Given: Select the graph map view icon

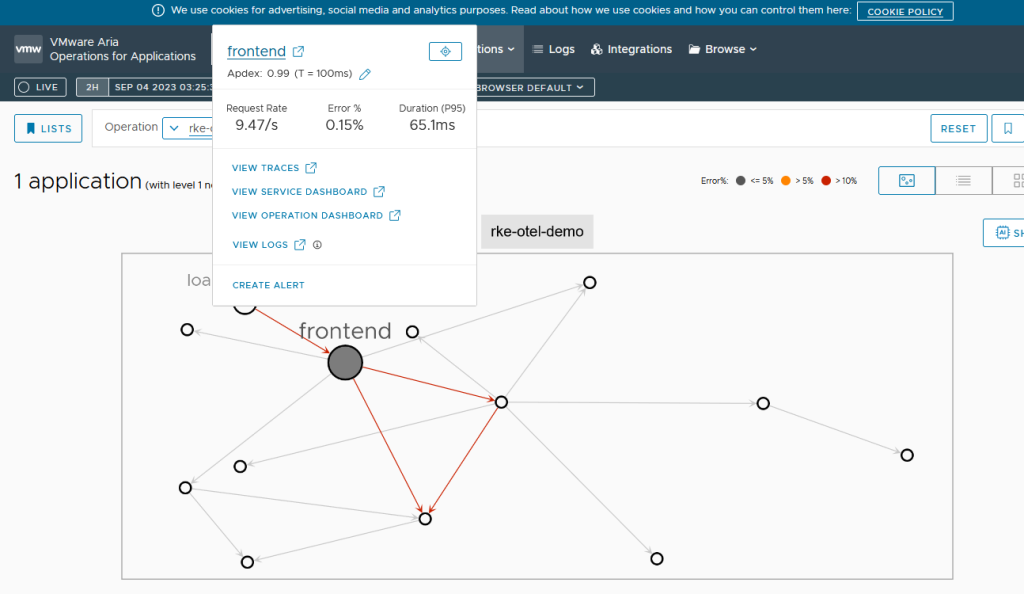Looking at the screenshot, I should pos(907,181).
